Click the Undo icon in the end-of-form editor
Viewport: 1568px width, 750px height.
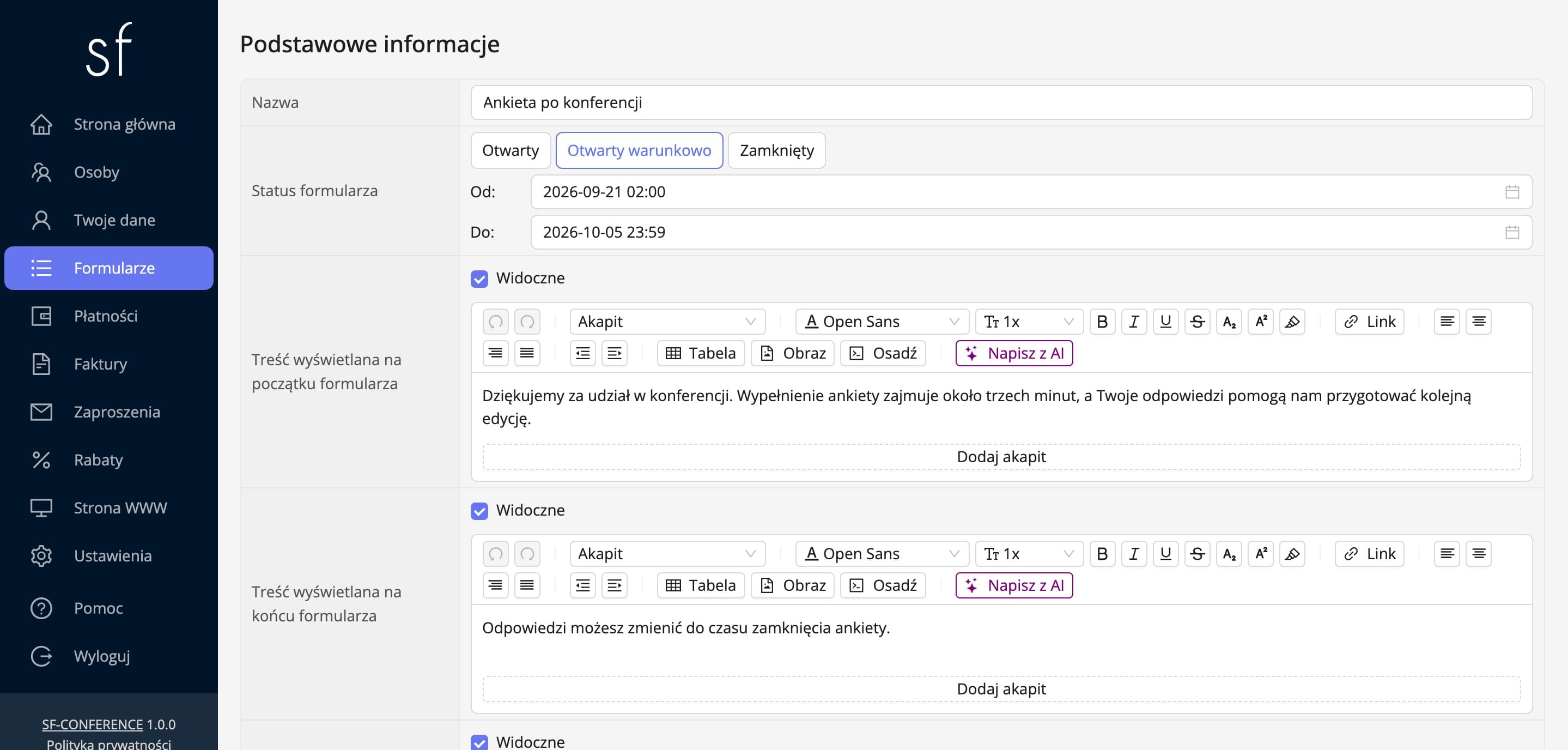pos(495,553)
